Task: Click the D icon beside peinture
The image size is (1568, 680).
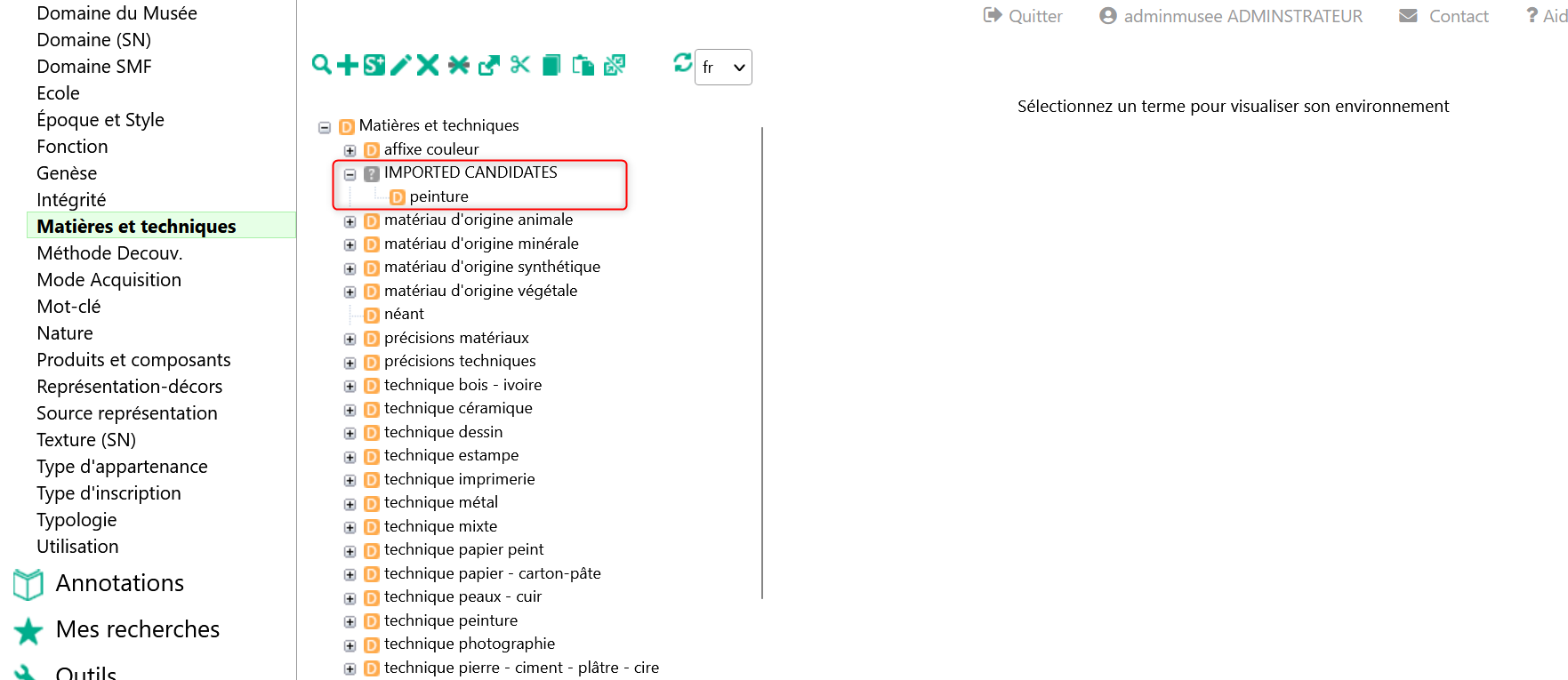Action: (x=398, y=197)
